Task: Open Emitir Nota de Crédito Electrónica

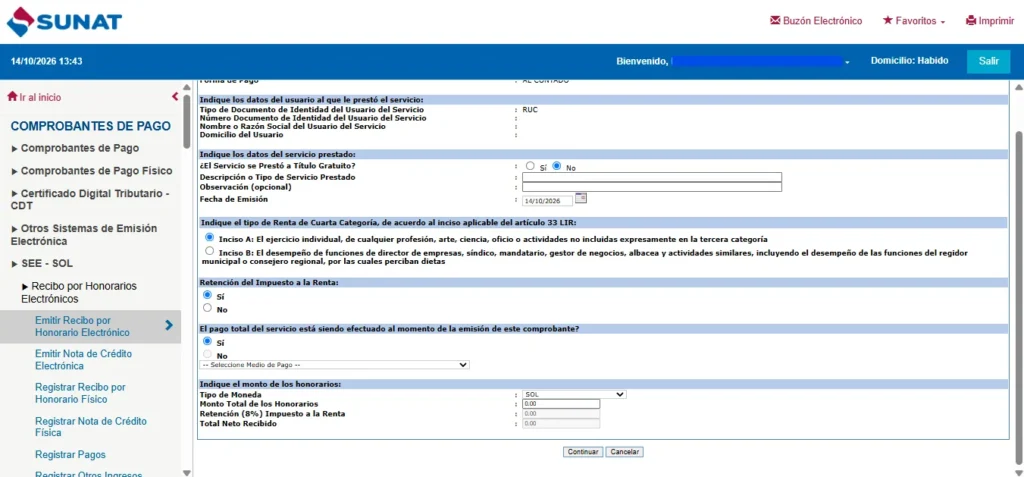Action: [x=84, y=360]
